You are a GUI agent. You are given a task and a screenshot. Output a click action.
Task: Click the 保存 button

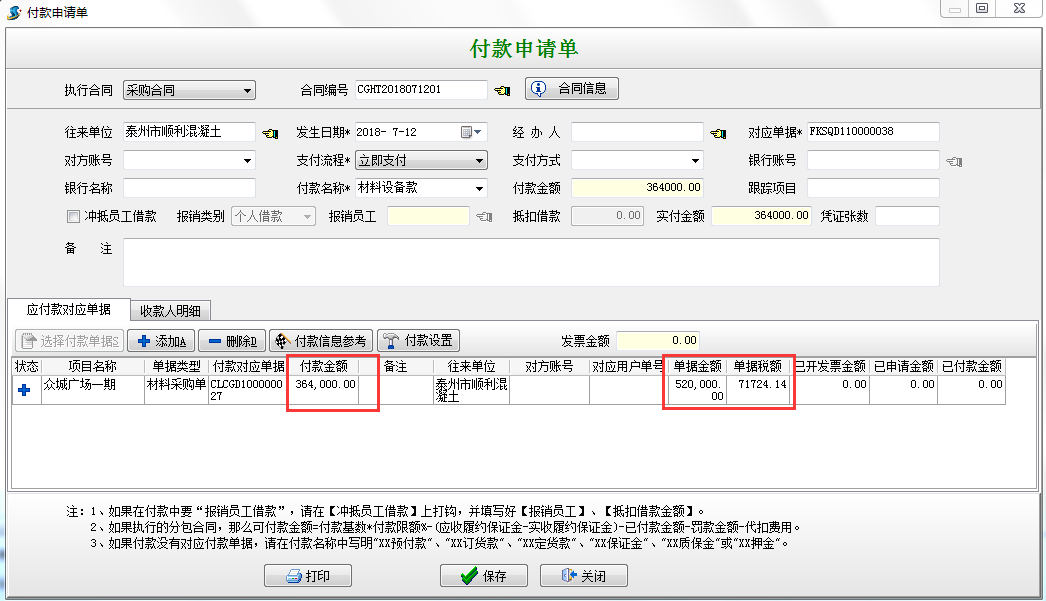(x=484, y=576)
